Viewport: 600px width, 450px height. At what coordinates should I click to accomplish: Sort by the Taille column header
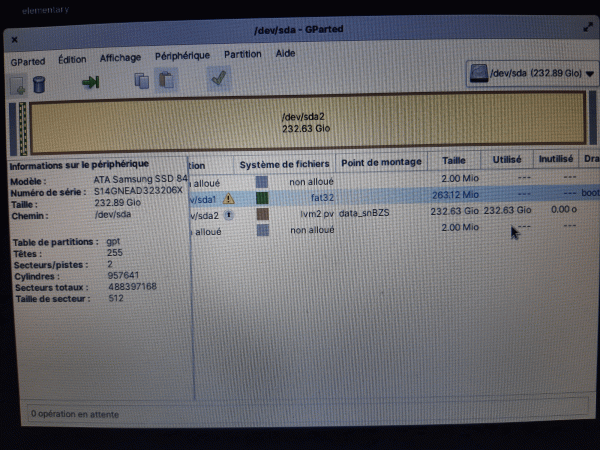pos(454,161)
